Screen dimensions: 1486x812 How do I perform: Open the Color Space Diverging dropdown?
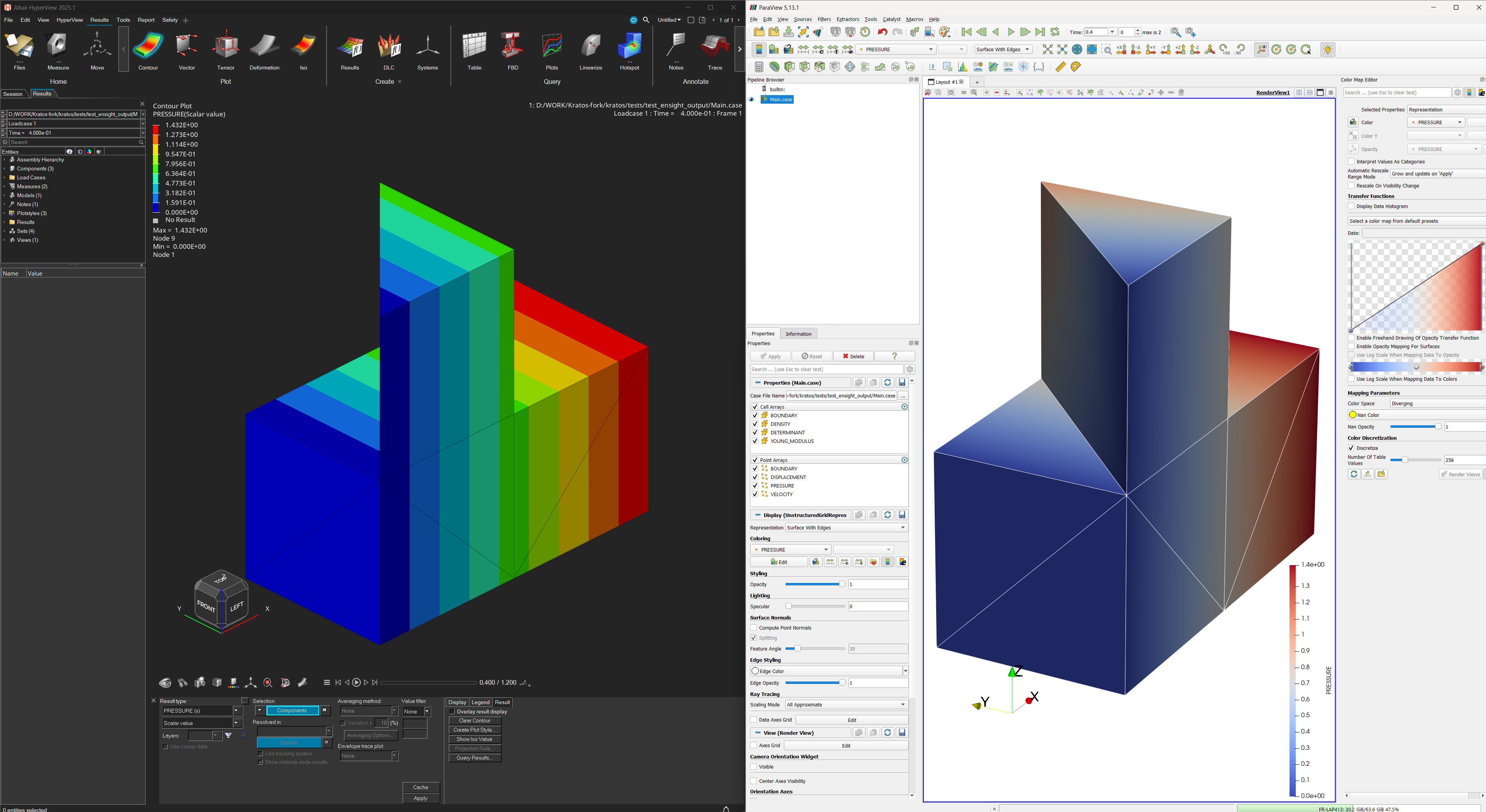coord(1437,404)
